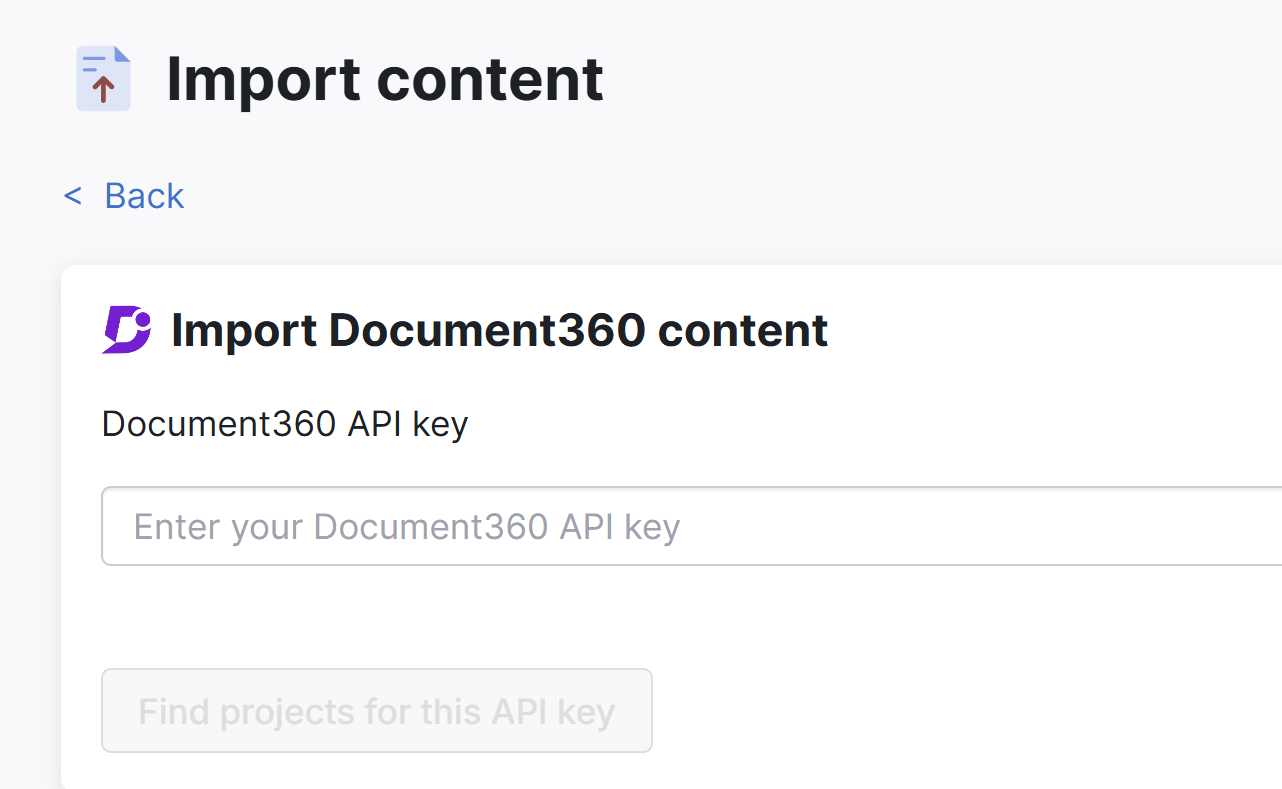Select the Import Document360 content heading
This screenshot has width=1282, height=789.
click(x=499, y=330)
